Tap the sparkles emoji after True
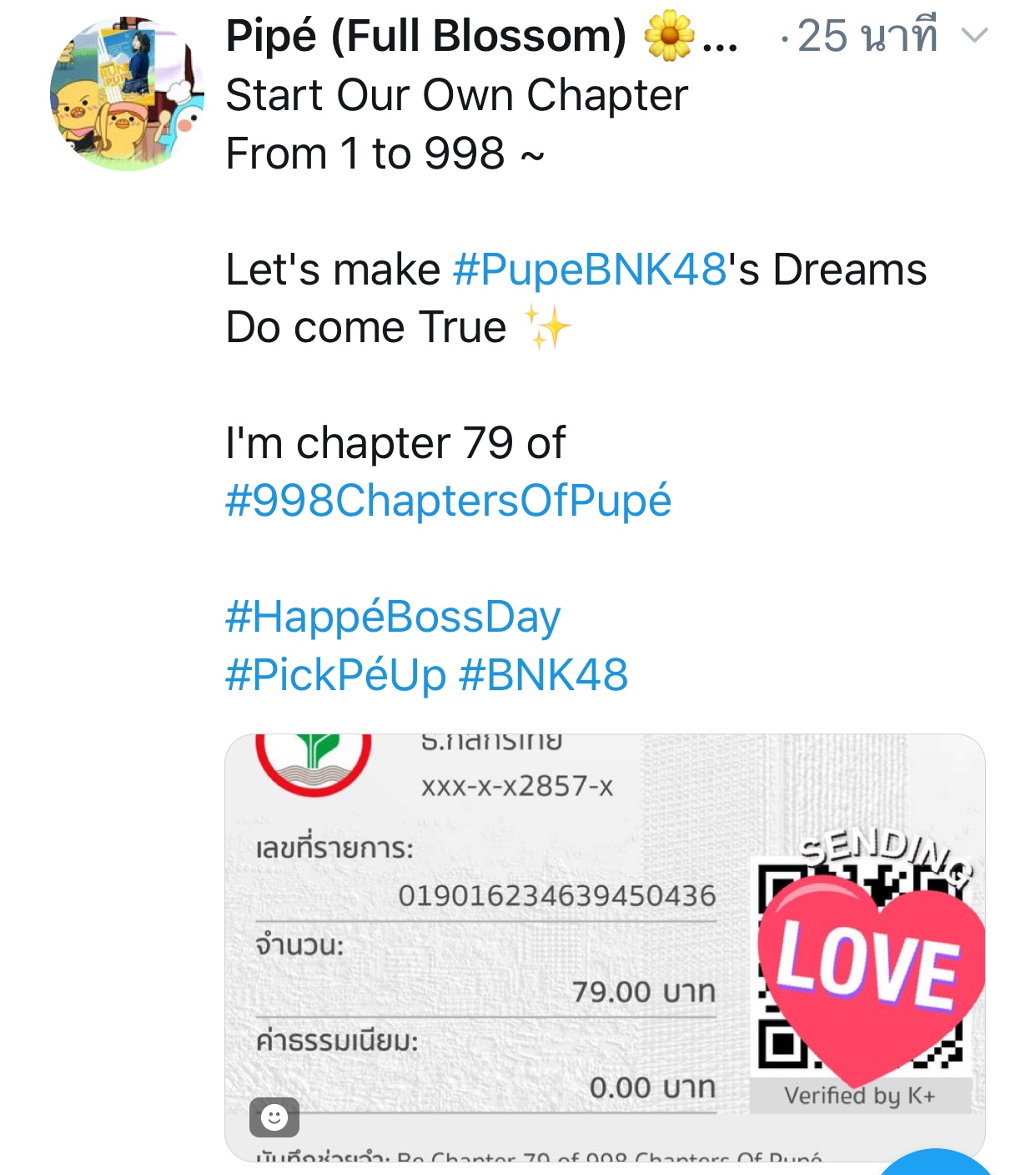 coord(547,327)
